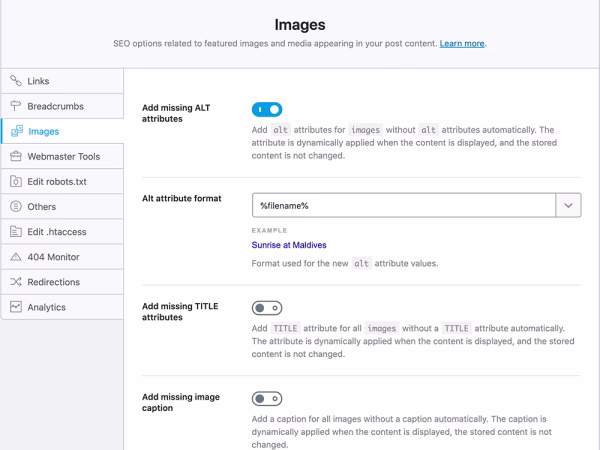Image resolution: width=600 pixels, height=450 pixels.
Task: Go to the Webmaster Tools tab
Action: (62, 157)
